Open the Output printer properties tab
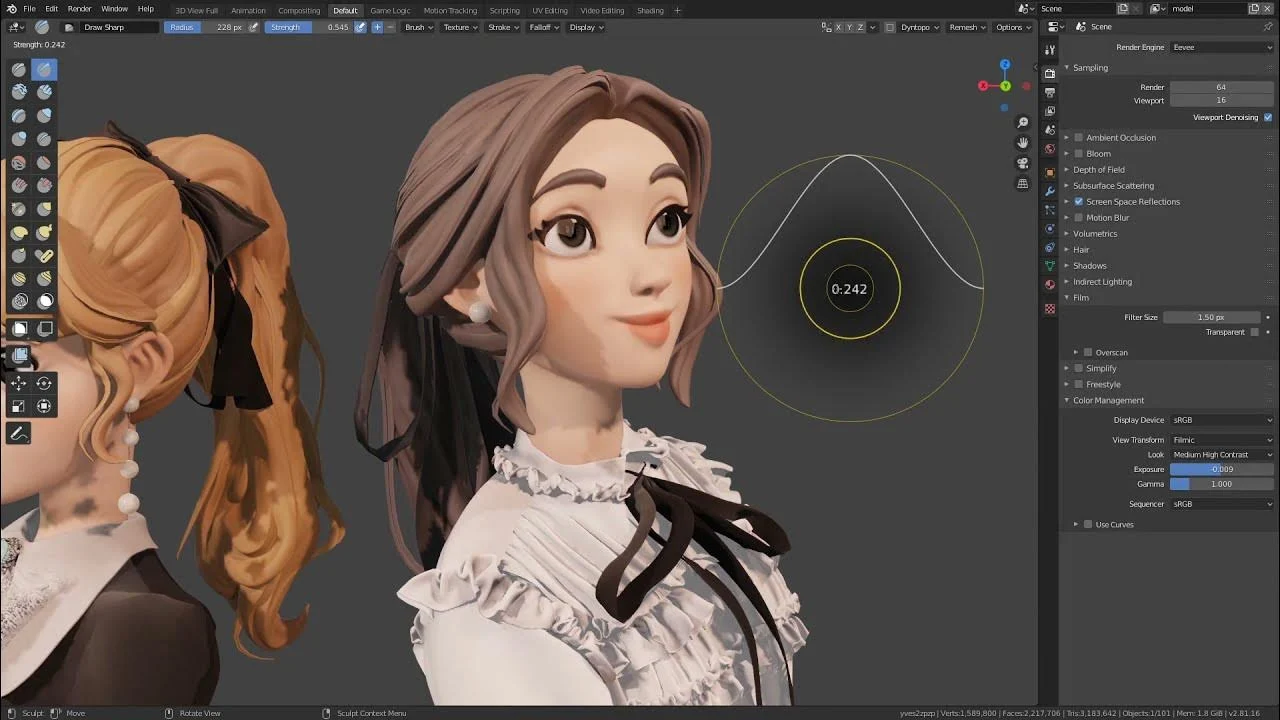 click(x=1049, y=92)
